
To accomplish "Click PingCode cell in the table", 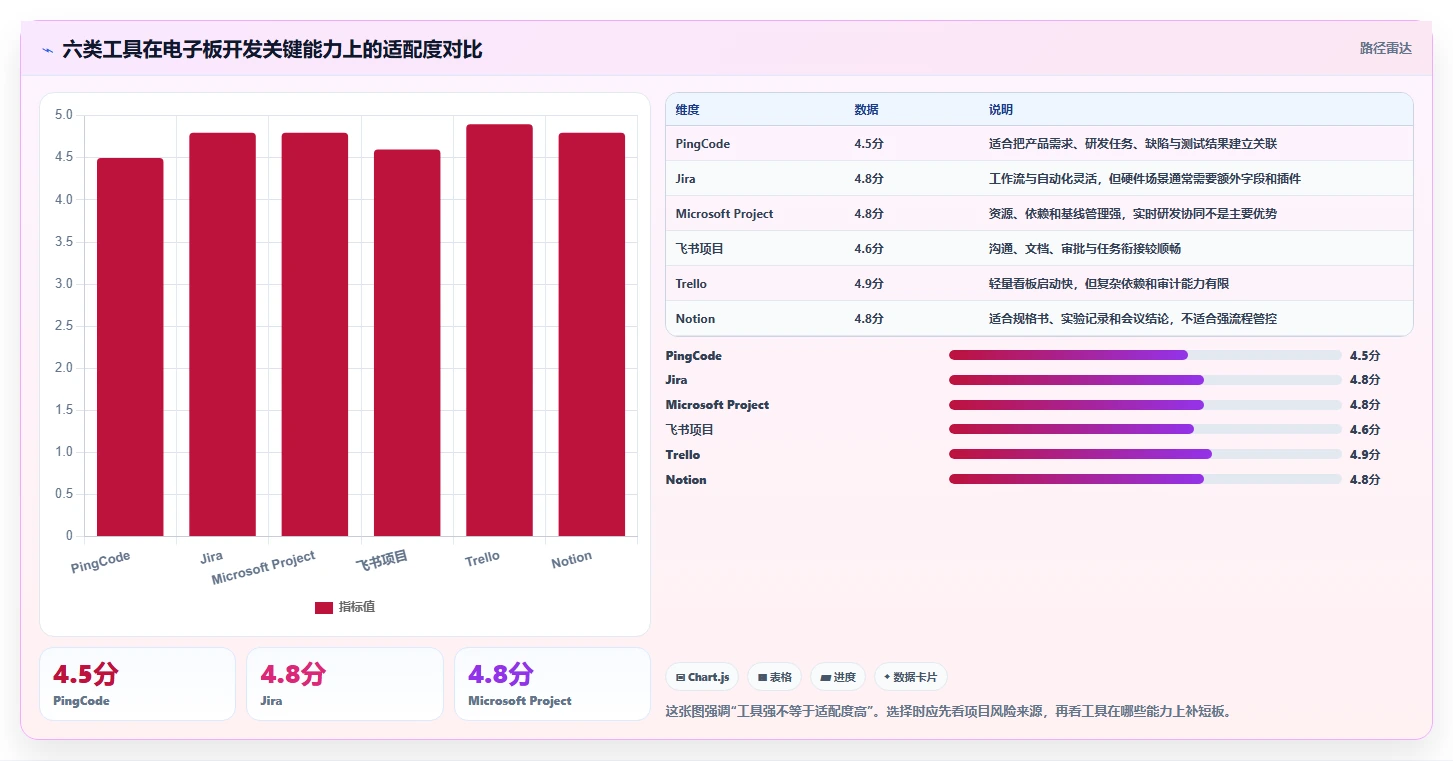I will (702, 144).
